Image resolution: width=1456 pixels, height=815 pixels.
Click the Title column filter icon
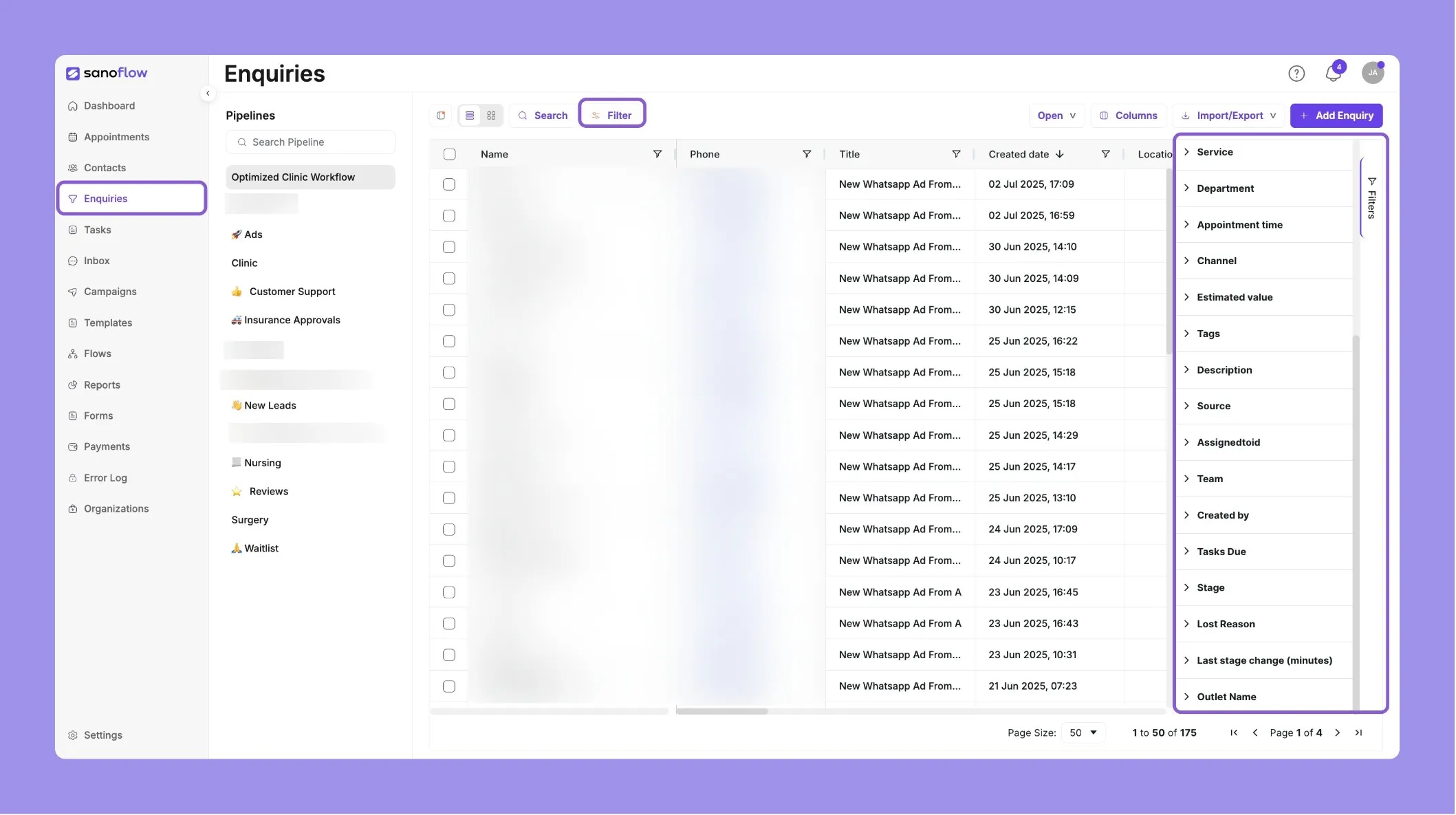[x=956, y=154]
